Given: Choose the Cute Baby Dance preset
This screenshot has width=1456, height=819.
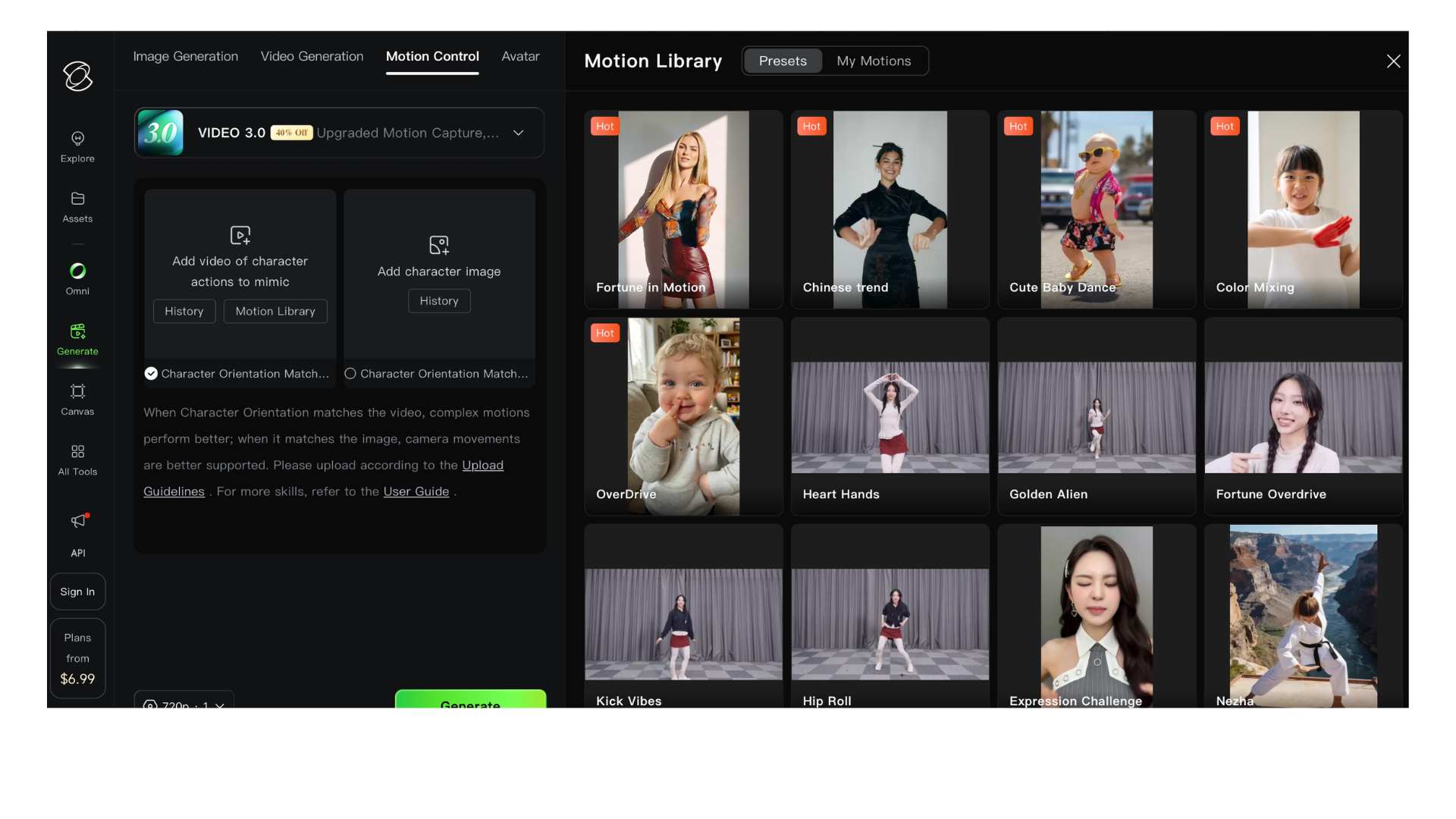Looking at the screenshot, I should (x=1096, y=209).
